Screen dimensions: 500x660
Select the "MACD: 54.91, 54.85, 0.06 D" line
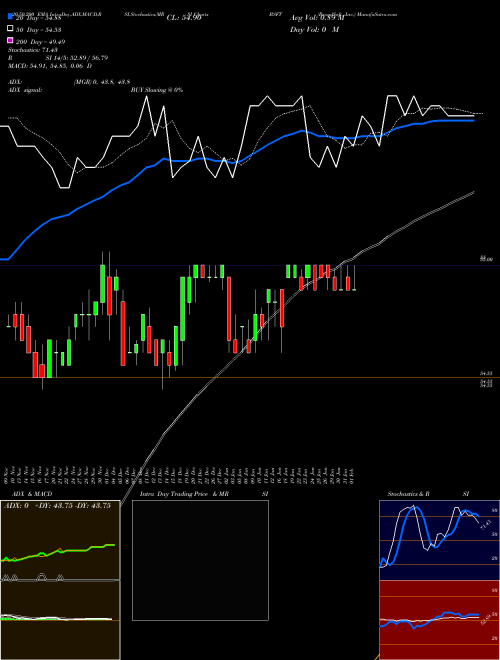pyautogui.click(x=50, y=66)
